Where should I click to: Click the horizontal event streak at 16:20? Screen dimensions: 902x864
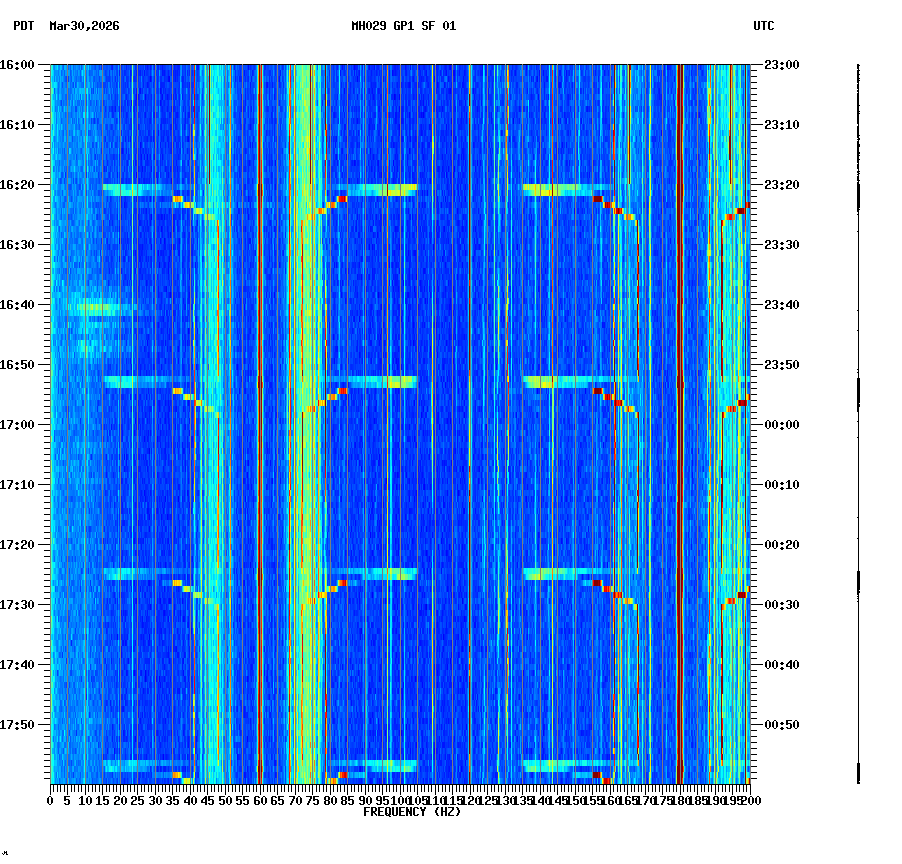(x=140, y=188)
